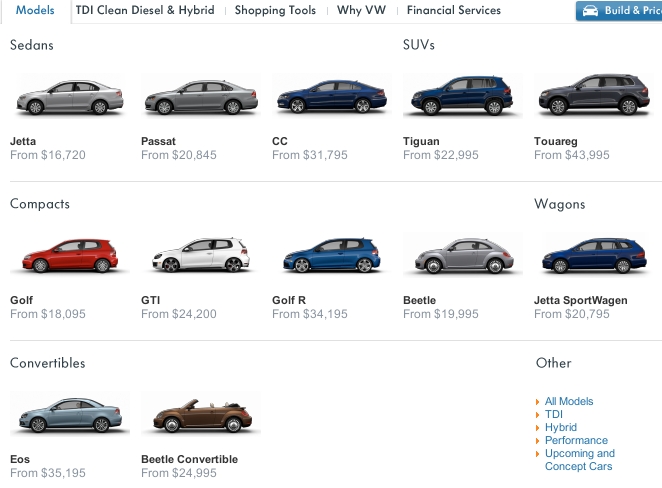Click the Other category heading
Viewport: 662px width, 488px height.
[553, 363]
